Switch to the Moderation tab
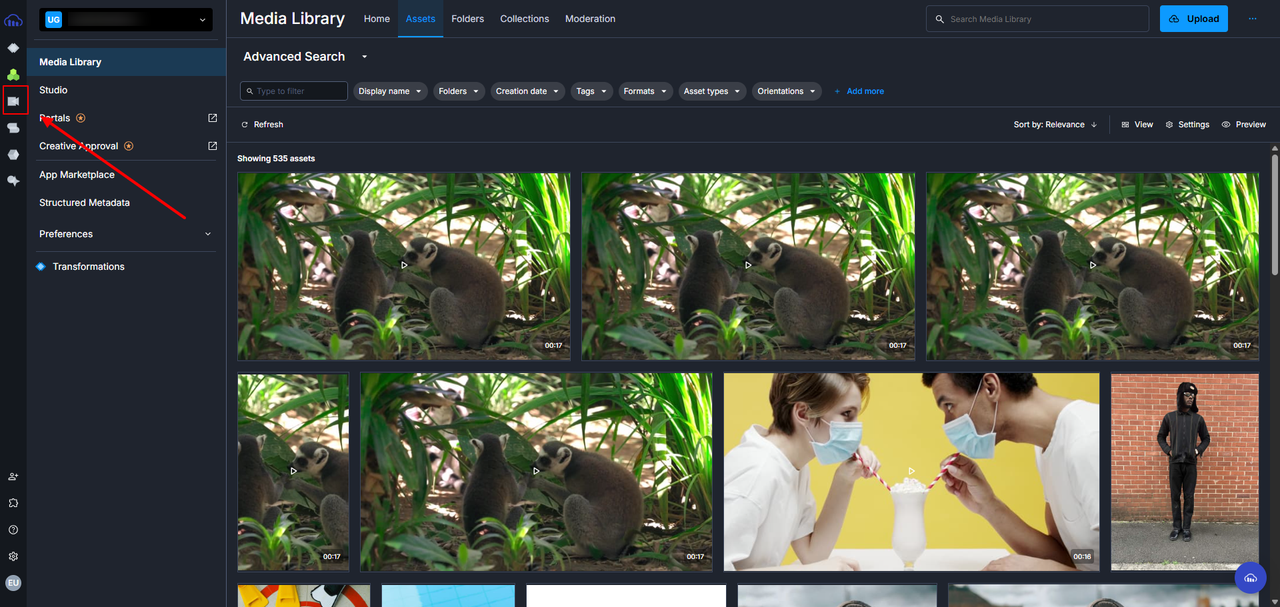1280x607 pixels. [x=590, y=19]
